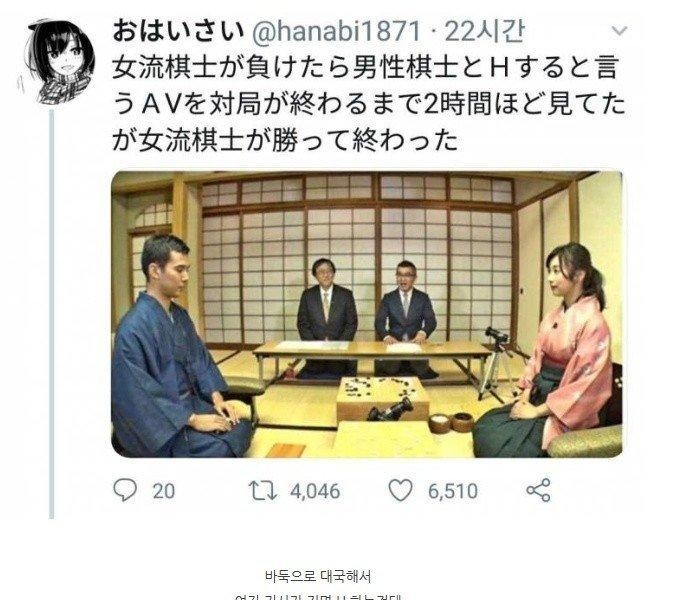
Task: Open the おはいさい display name profile
Action: click(x=177, y=31)
